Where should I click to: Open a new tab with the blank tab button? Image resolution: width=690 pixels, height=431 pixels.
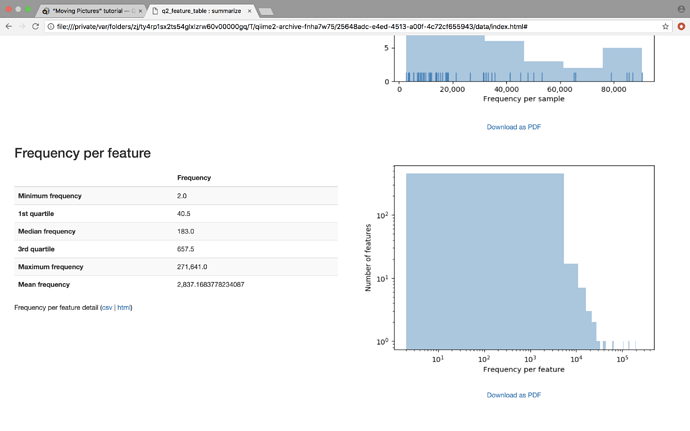pyautogui.click(x=266, y=11)
